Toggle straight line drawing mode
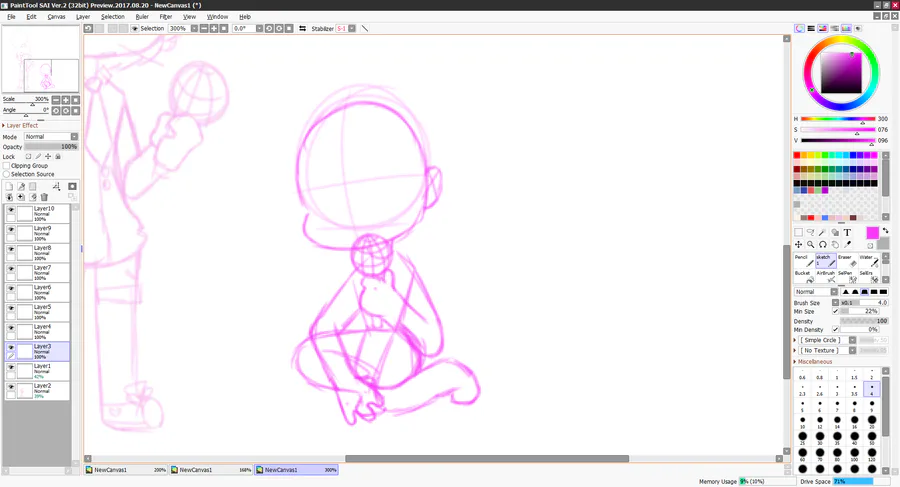Viewport: 900px width, 487px height. (364, 28)
